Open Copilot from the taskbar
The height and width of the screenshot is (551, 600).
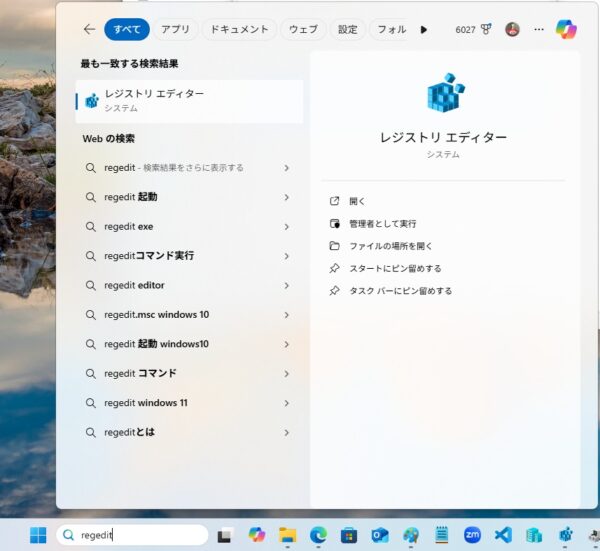pos(257,535)
